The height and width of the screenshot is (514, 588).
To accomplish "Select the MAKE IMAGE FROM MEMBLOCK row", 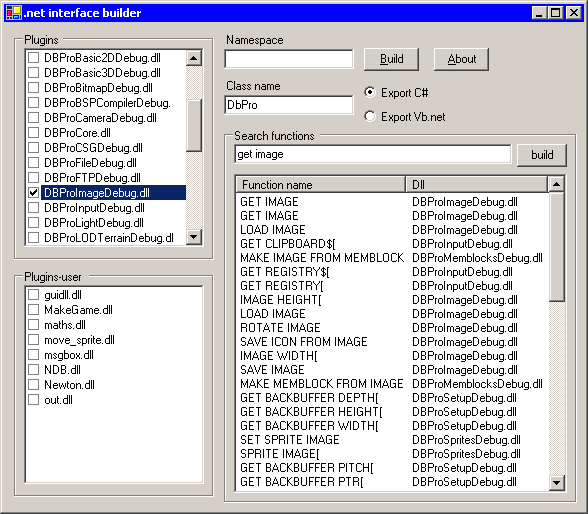I will [x=393, y=258].
